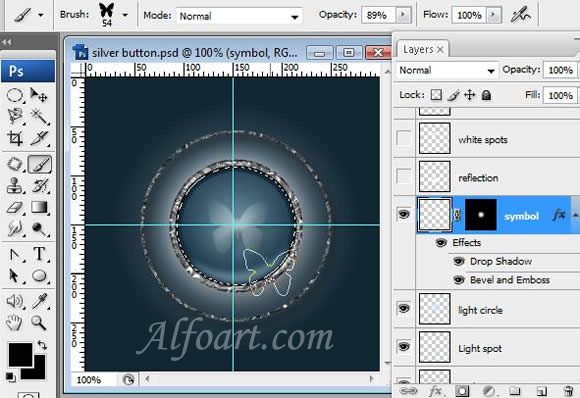The height and width of the screenshot is (398, 580).
Task: Show the reflection layer
Action: [x=404, y=177]
